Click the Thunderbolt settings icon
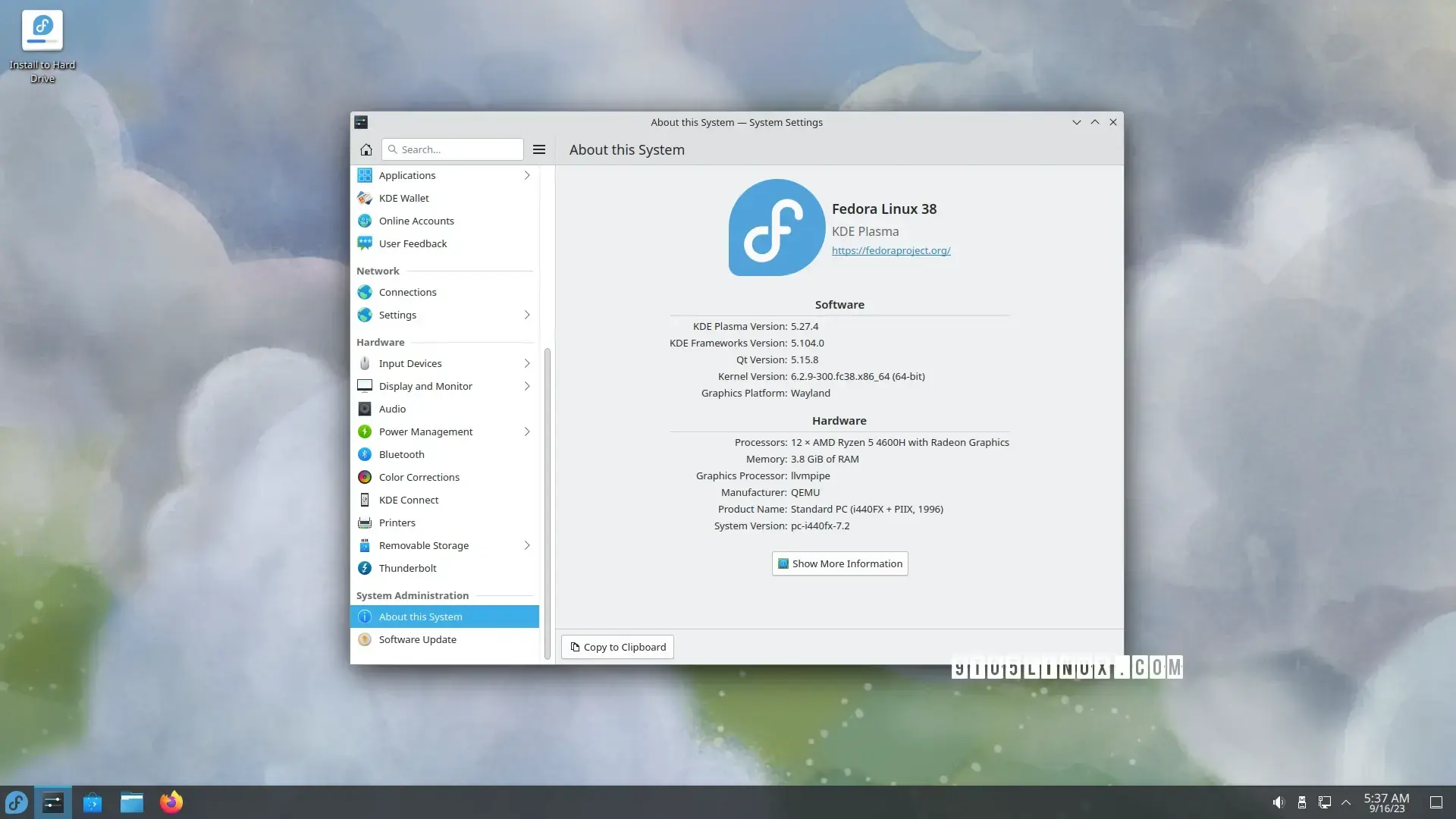1456x819 pixels. pos(365,568)
